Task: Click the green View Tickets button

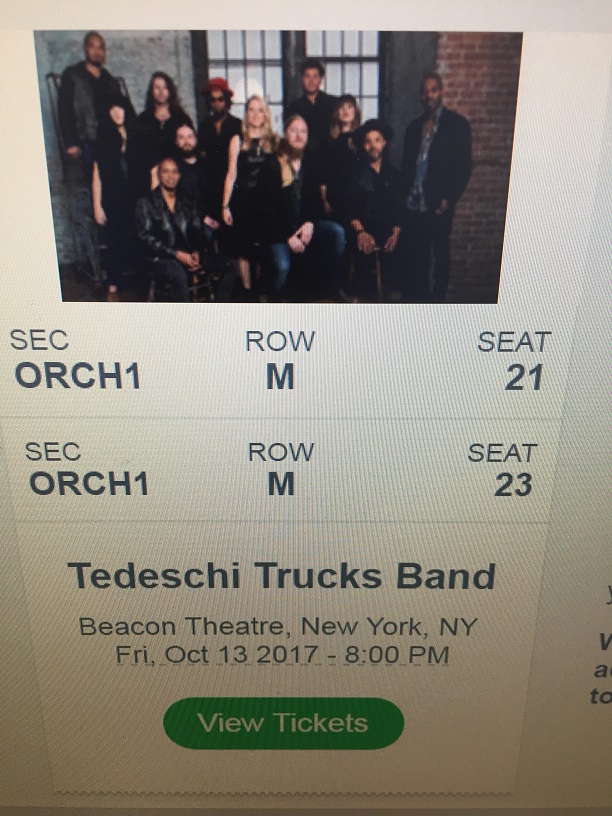Action: click(x=284, y=723)
